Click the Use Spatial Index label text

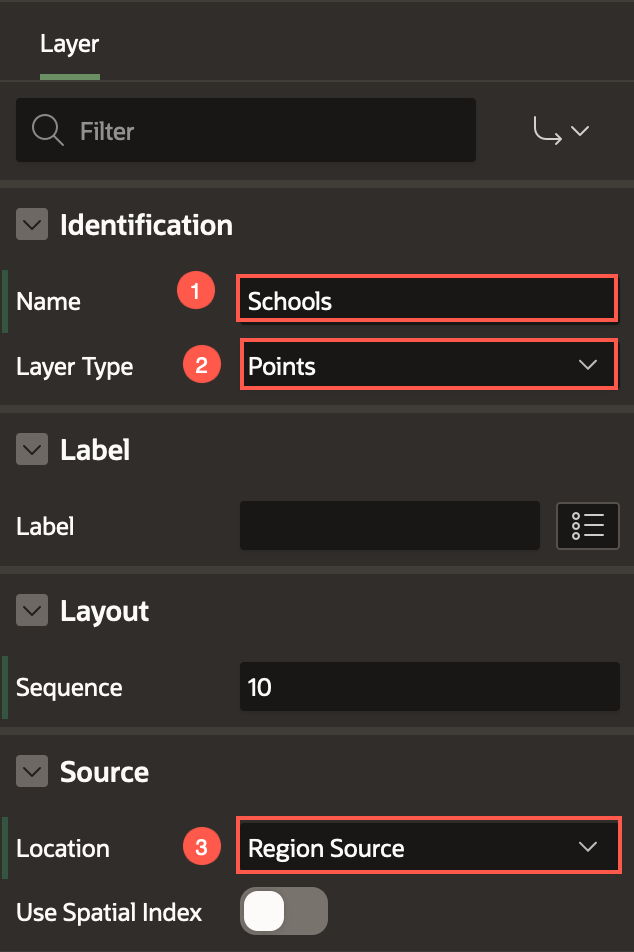click(109, 912)
